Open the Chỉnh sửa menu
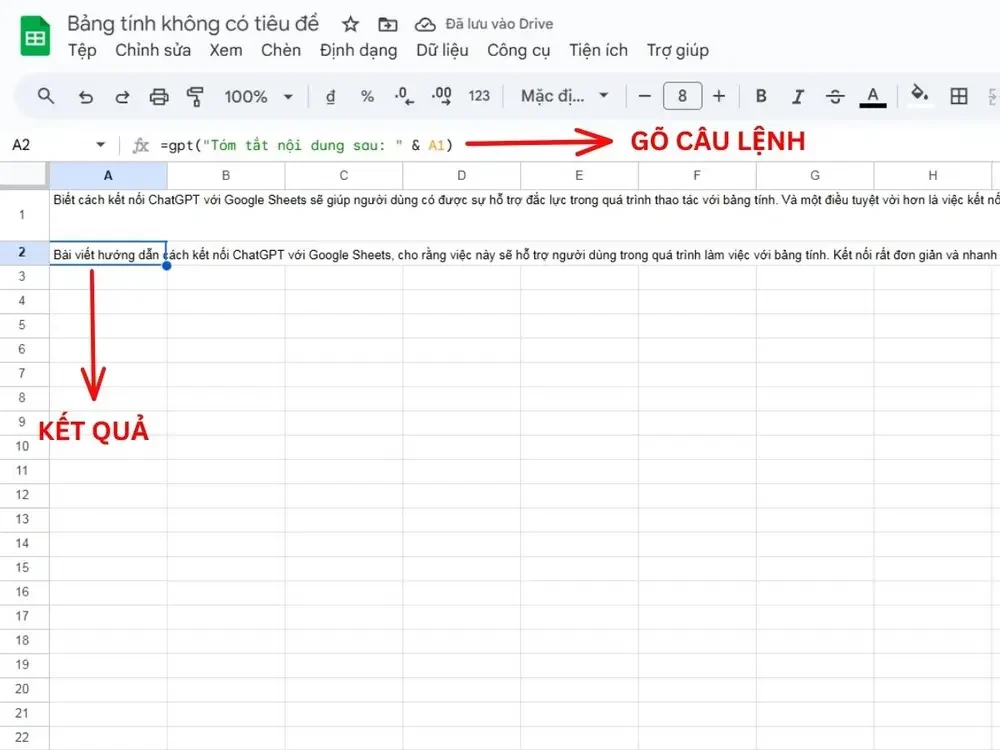The height and width of the screenshot is (750, 1000). (x=153, y=50)
